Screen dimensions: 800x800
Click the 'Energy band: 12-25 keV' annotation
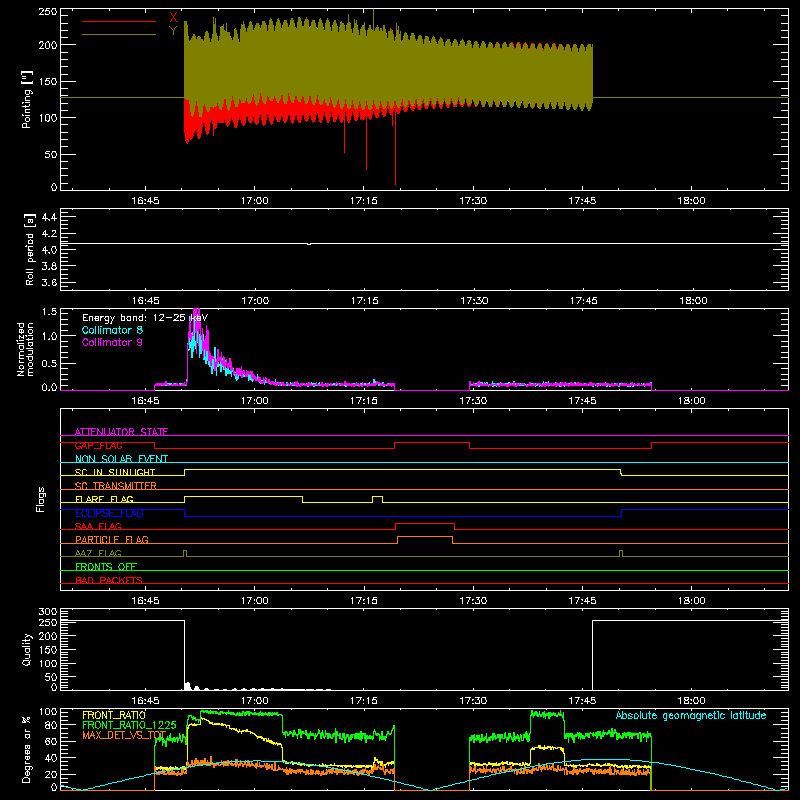coord(145,318)
